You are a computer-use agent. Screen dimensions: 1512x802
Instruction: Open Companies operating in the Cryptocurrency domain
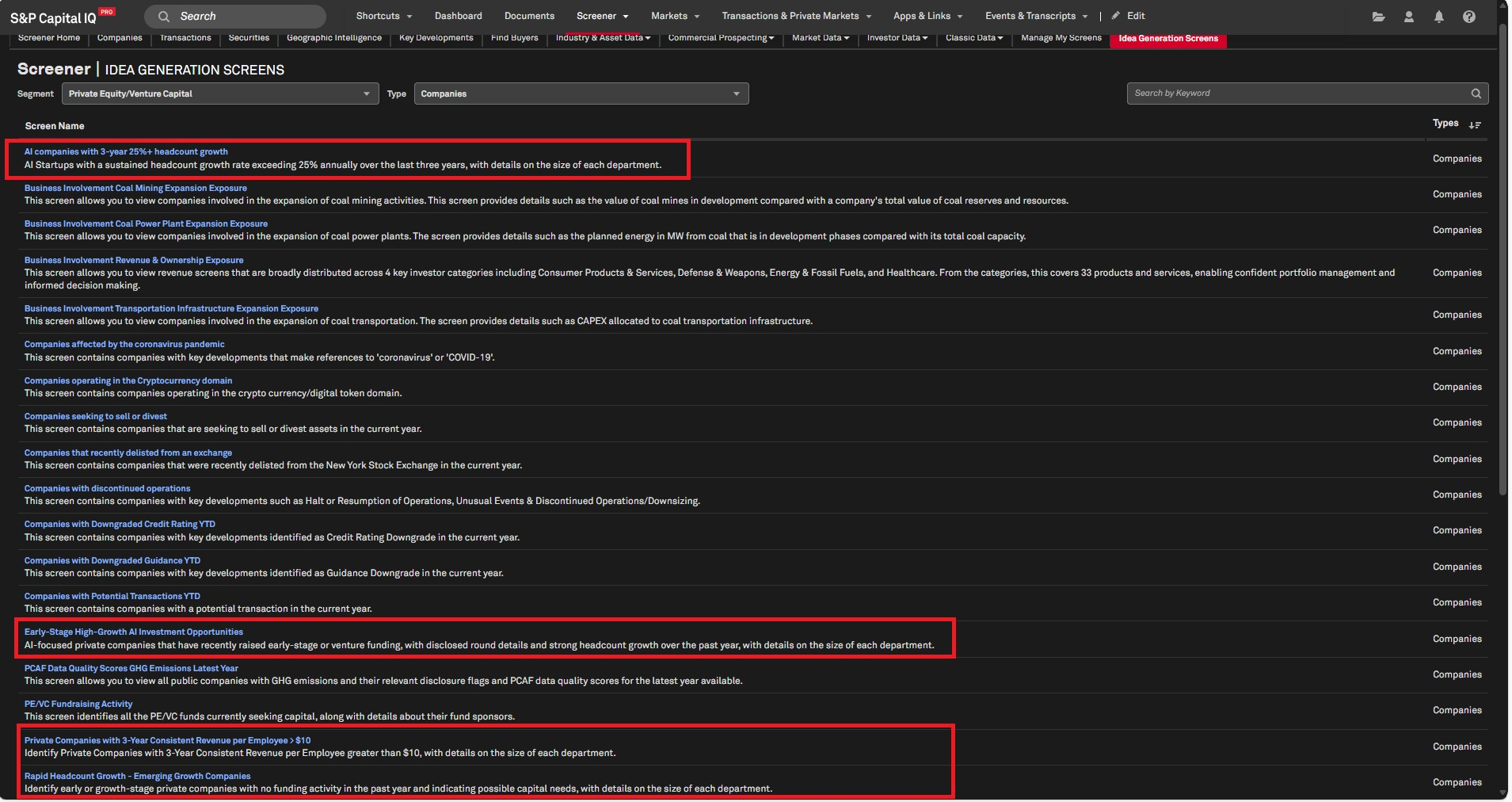tap(128, 380)
